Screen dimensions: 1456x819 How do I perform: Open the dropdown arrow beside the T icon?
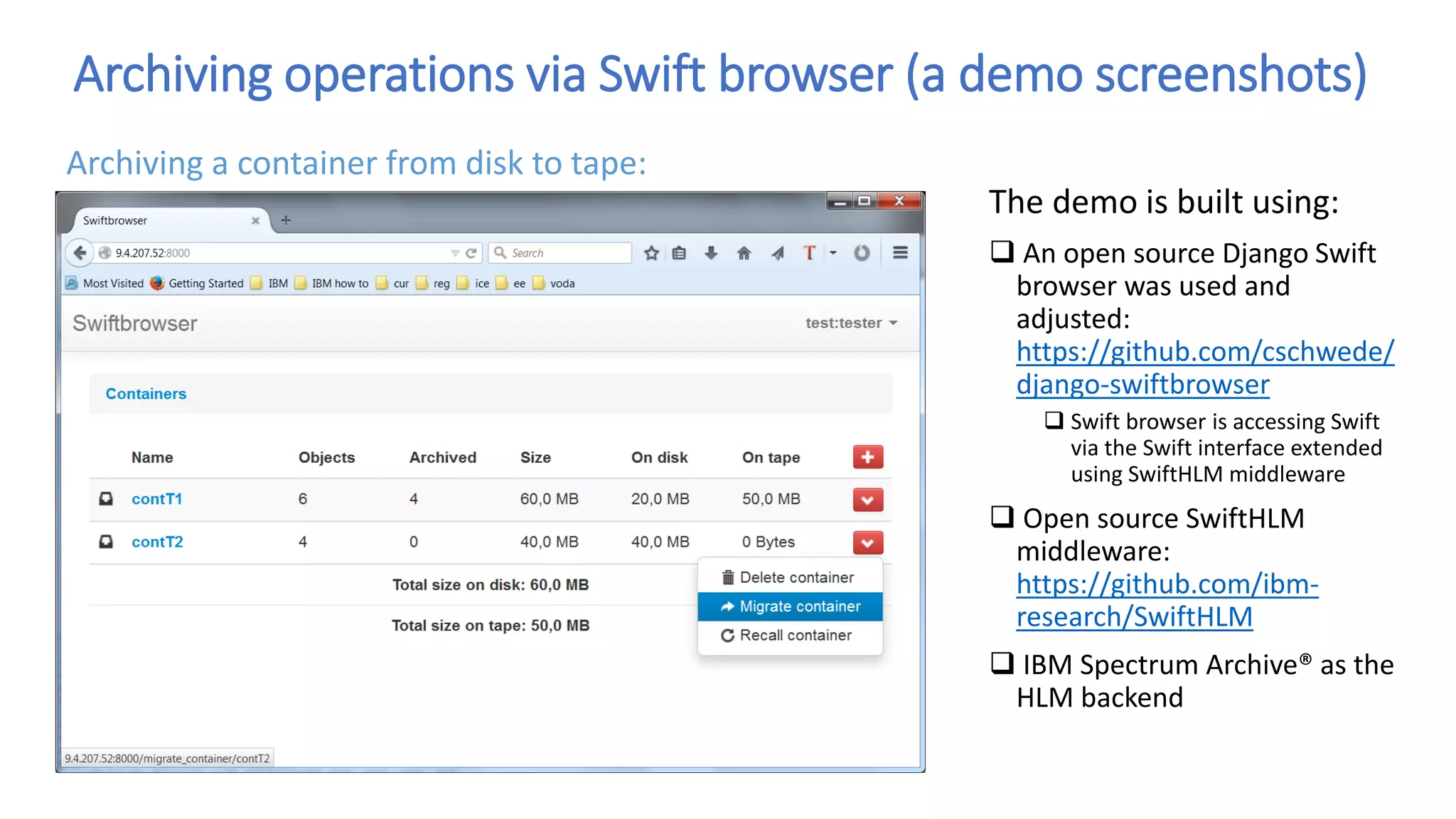833,253
